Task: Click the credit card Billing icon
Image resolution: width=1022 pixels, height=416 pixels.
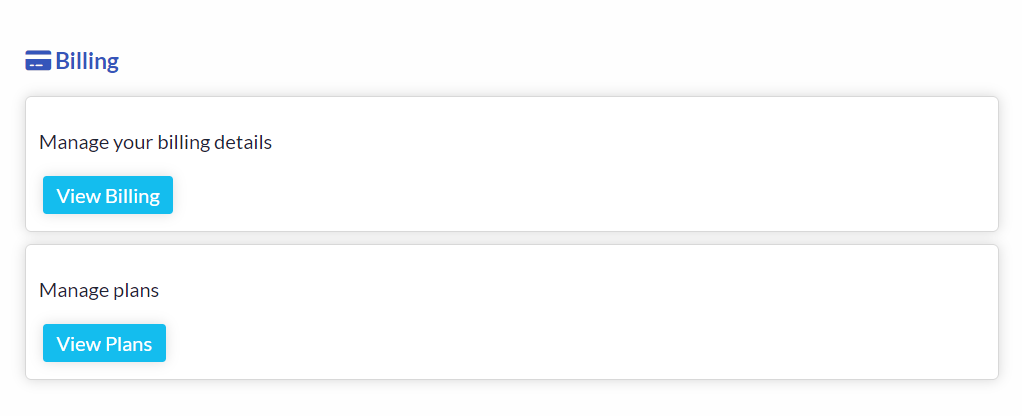Action: (38, 61)
